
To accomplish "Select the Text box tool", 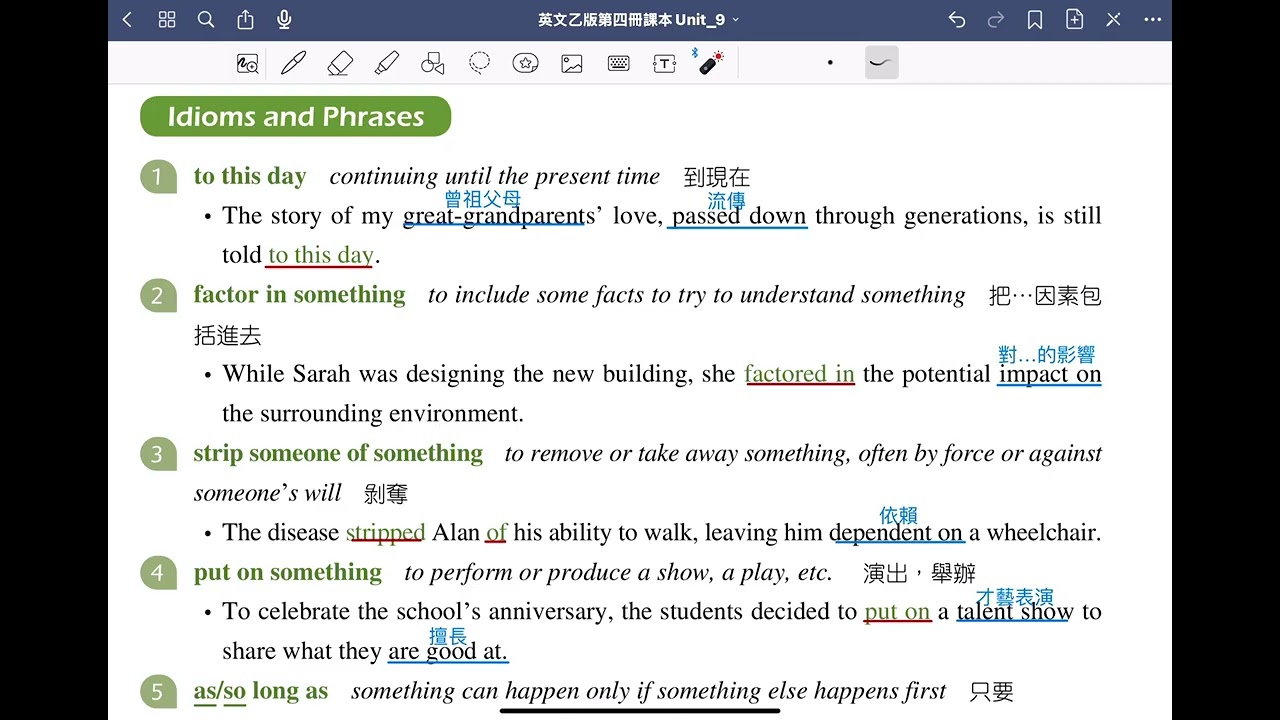I will (x=665, y=63).
